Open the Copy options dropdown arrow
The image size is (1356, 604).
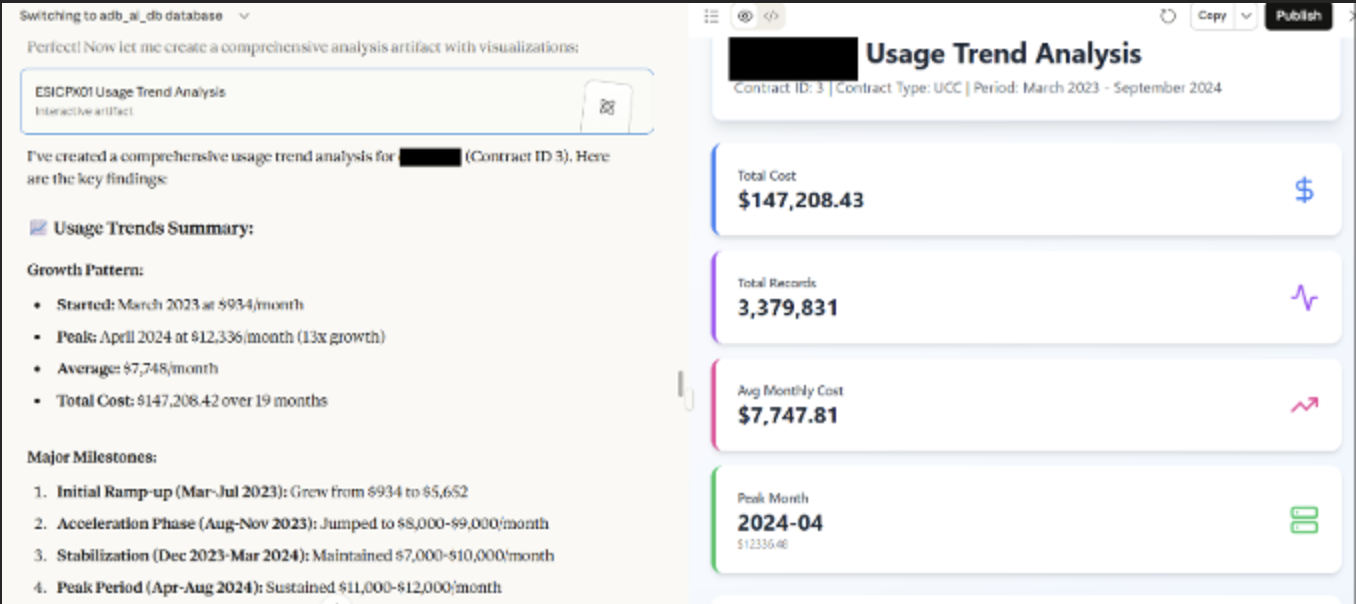point(1246,16)
